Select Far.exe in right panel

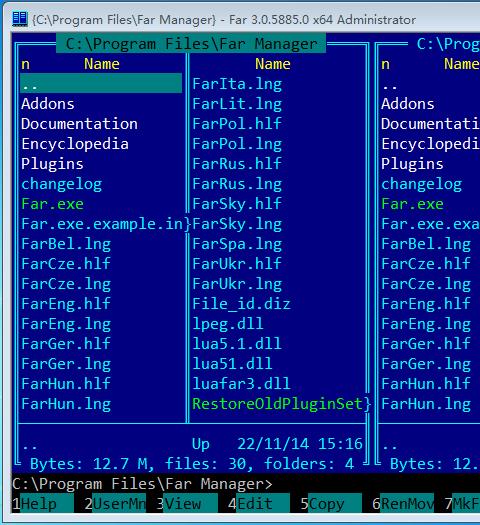(412, 204)
